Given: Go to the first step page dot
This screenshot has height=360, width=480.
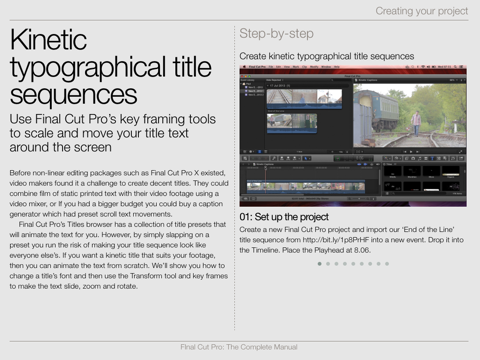Looking at the screenshot, I should pos(320,264).
